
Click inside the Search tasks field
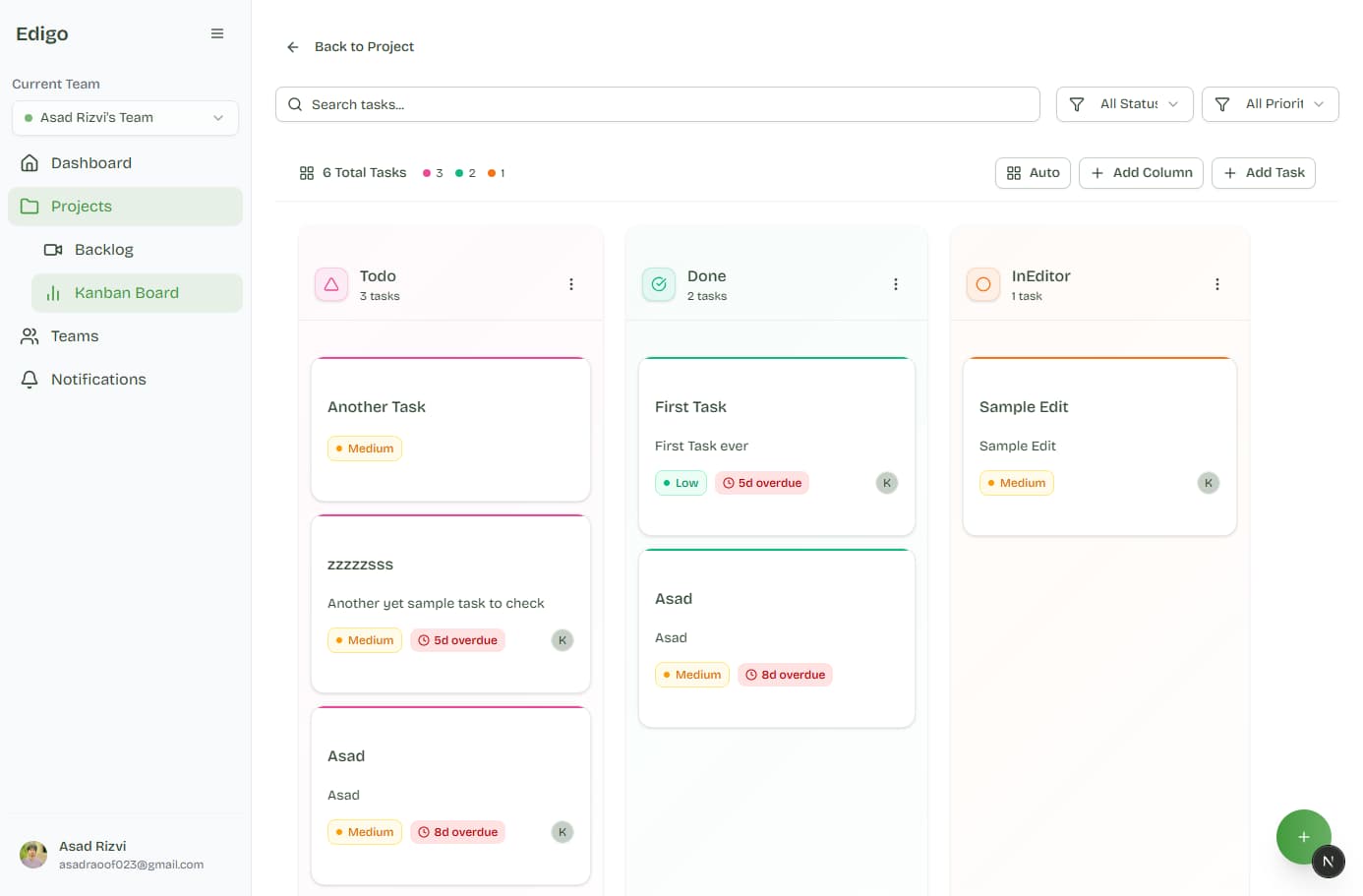coord(657,103)
